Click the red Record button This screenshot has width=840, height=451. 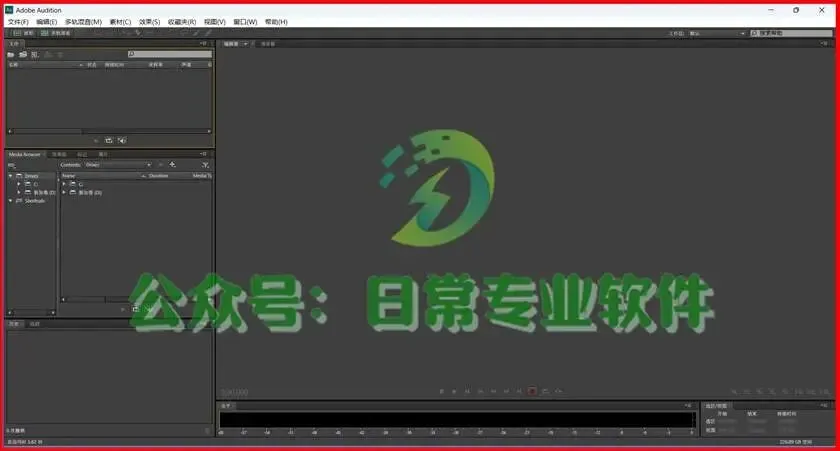click(532, 392)
